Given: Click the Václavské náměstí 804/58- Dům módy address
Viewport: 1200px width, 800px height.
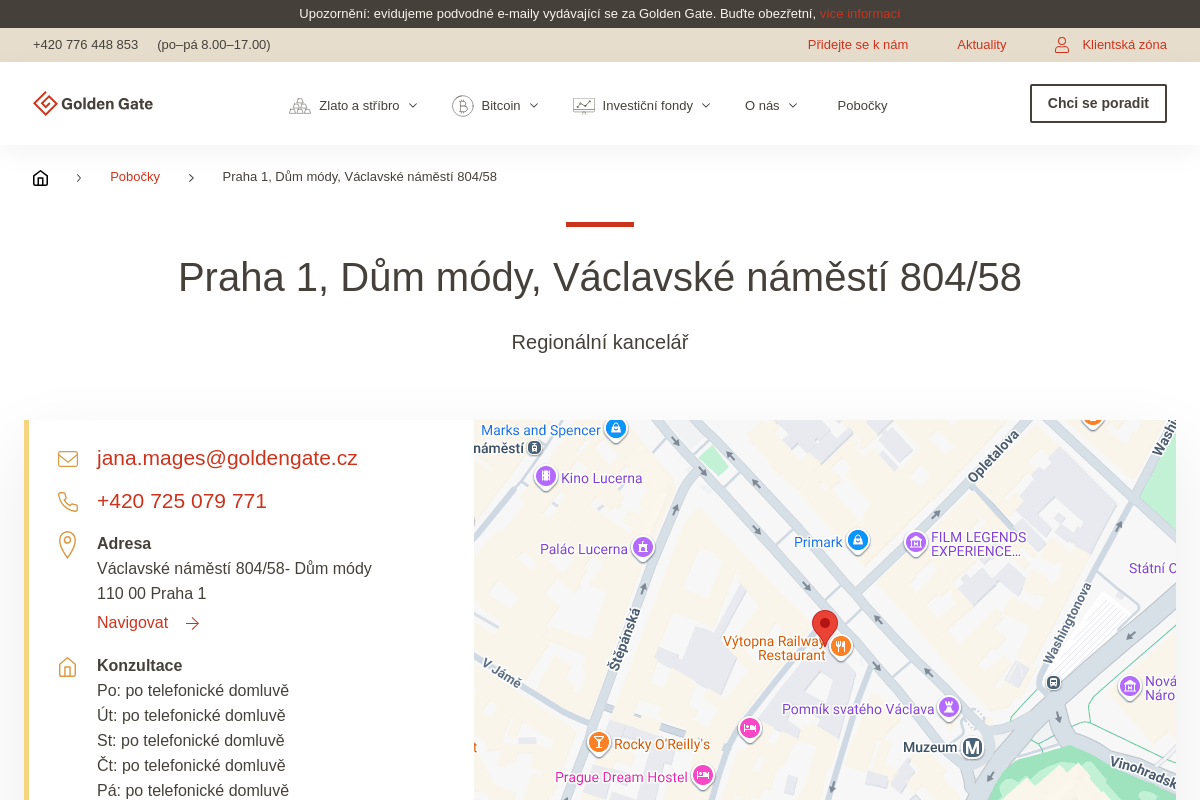Looking at the screenshot, I should (234, 569).
